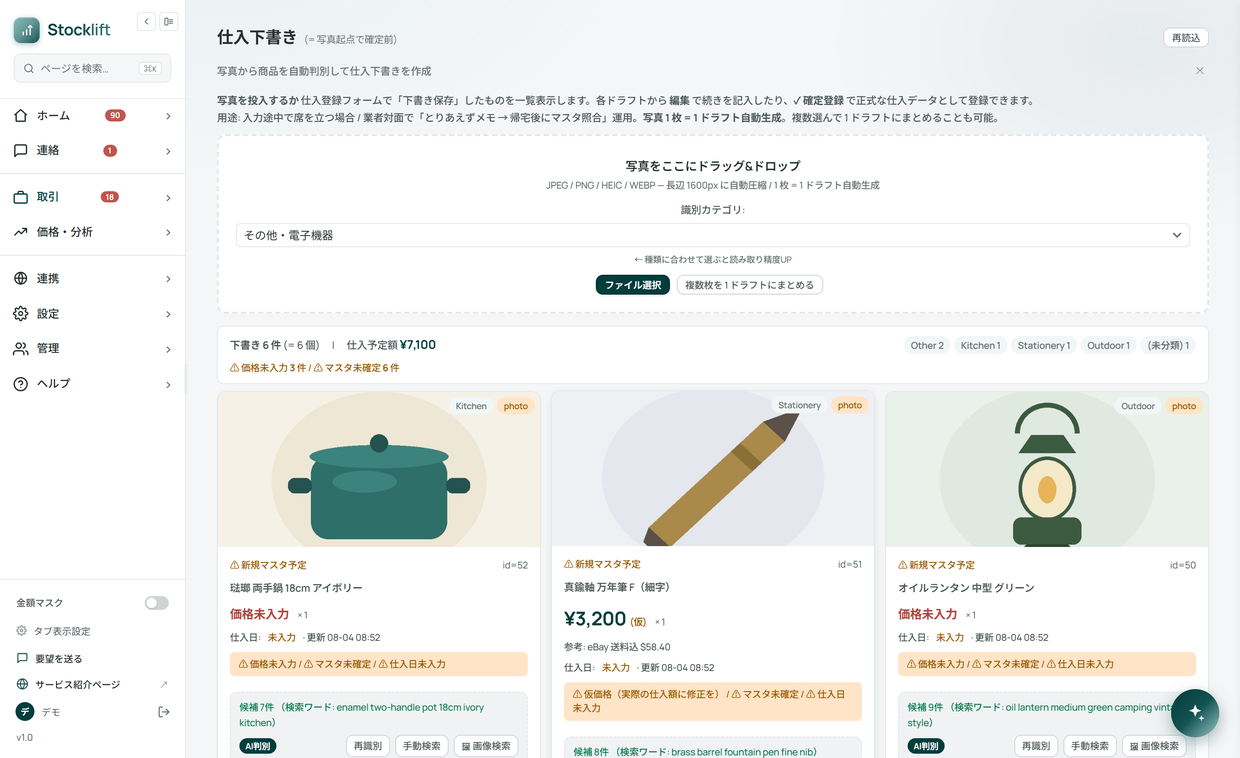1240x758 pixels.
Task: Click the デモ user avatar
Action: pos(25,712)
